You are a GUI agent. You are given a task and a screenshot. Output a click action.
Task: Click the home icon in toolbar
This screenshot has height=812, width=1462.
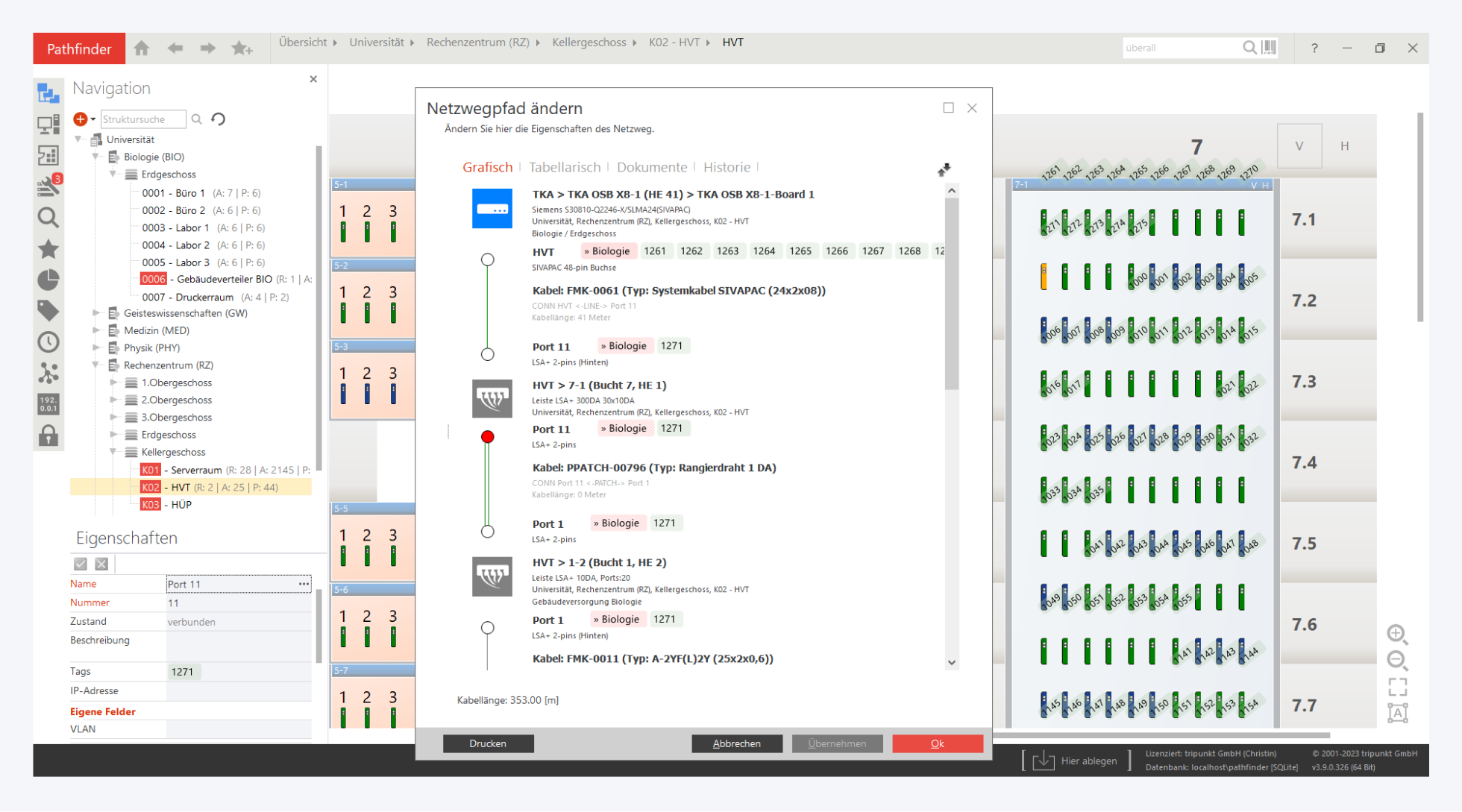(x=142, y=48)
